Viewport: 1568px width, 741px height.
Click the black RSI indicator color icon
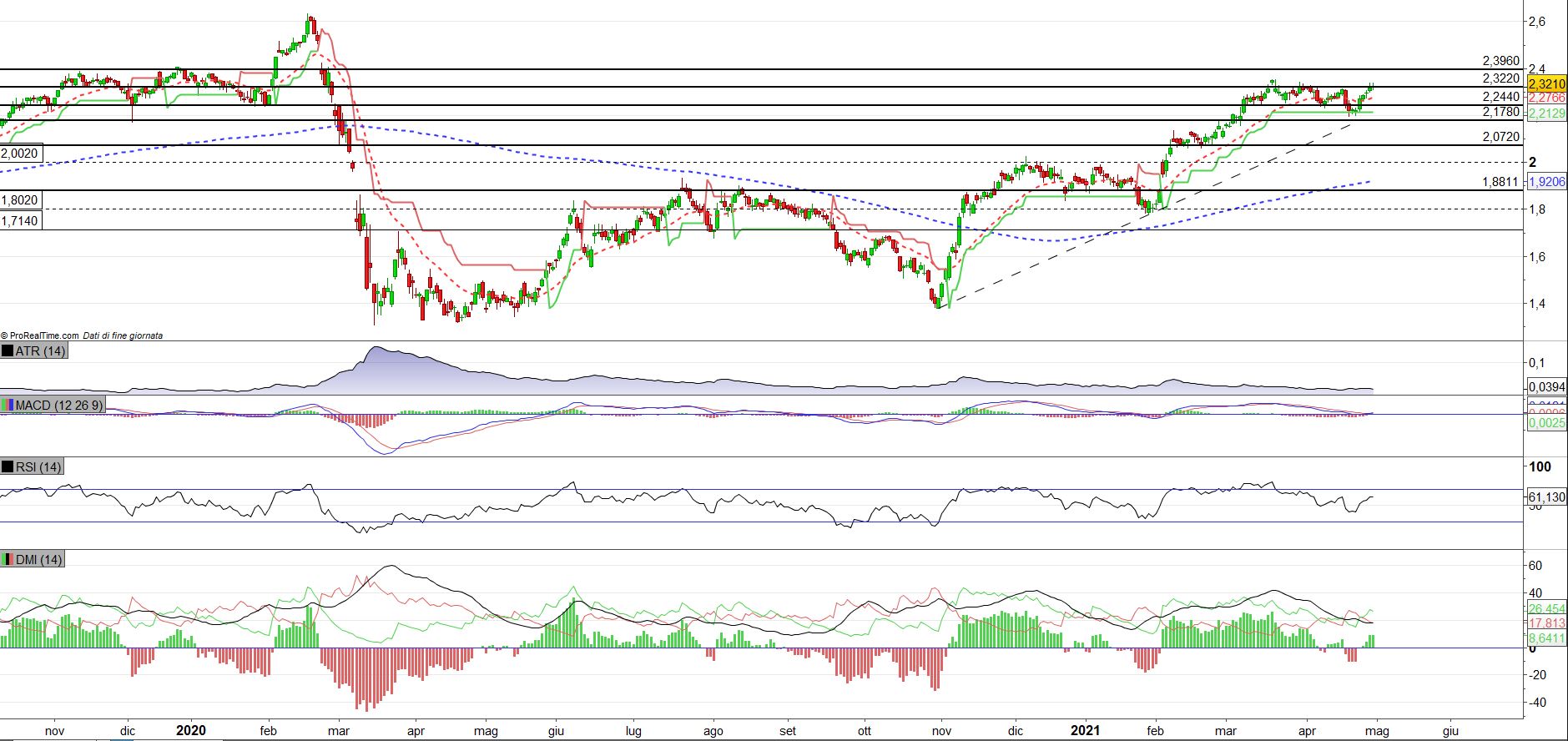[8, 466]
